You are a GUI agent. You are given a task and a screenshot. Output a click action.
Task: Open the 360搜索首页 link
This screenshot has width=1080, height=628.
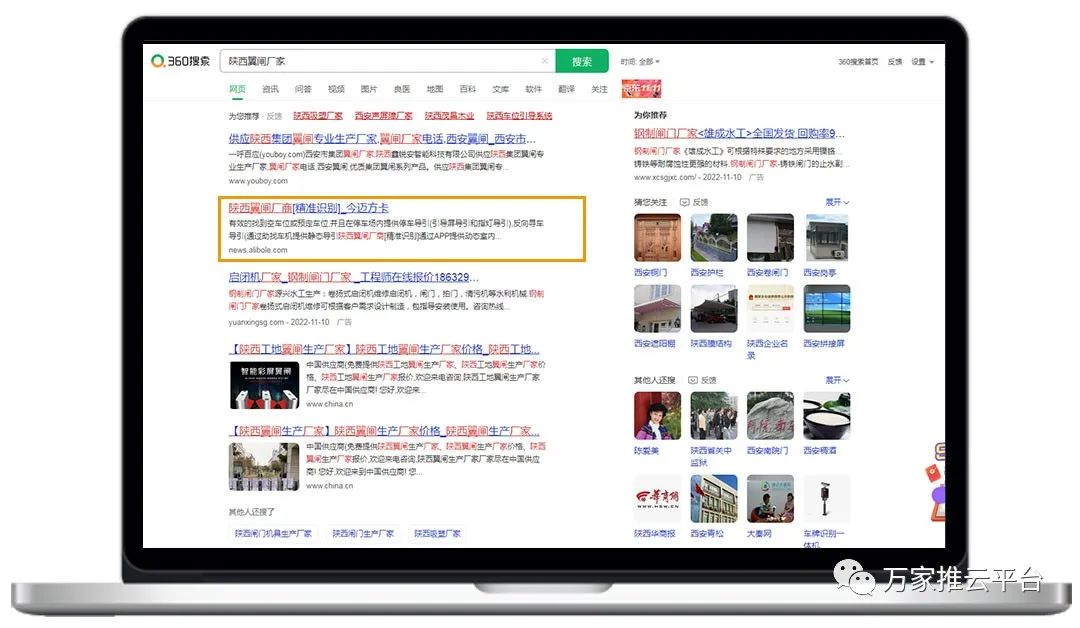coord(859,61)
